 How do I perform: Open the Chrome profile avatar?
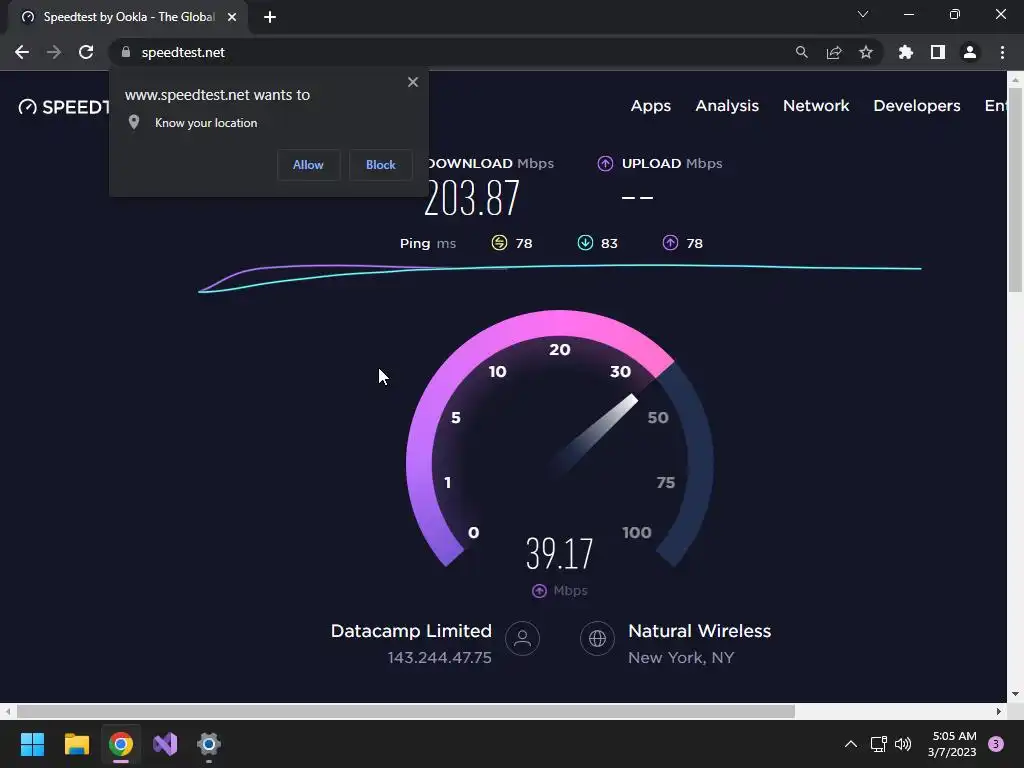(x=970, y=52)
